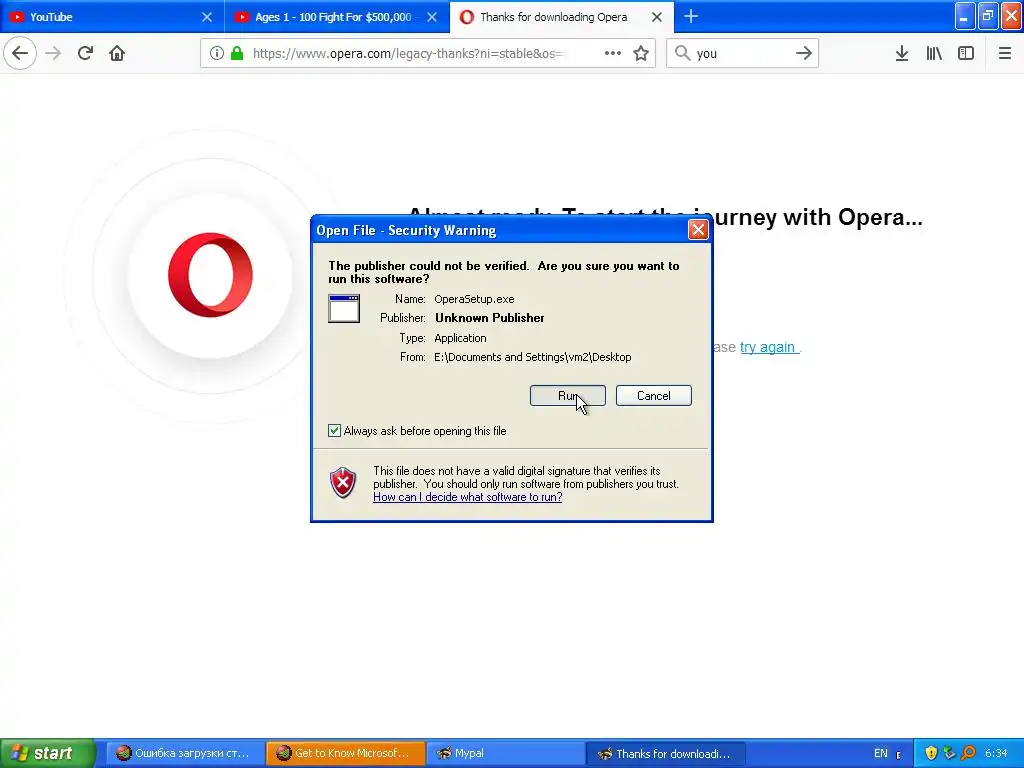Click the try again download link
The height and width of the screenshot is (768, 1024).
768,347
